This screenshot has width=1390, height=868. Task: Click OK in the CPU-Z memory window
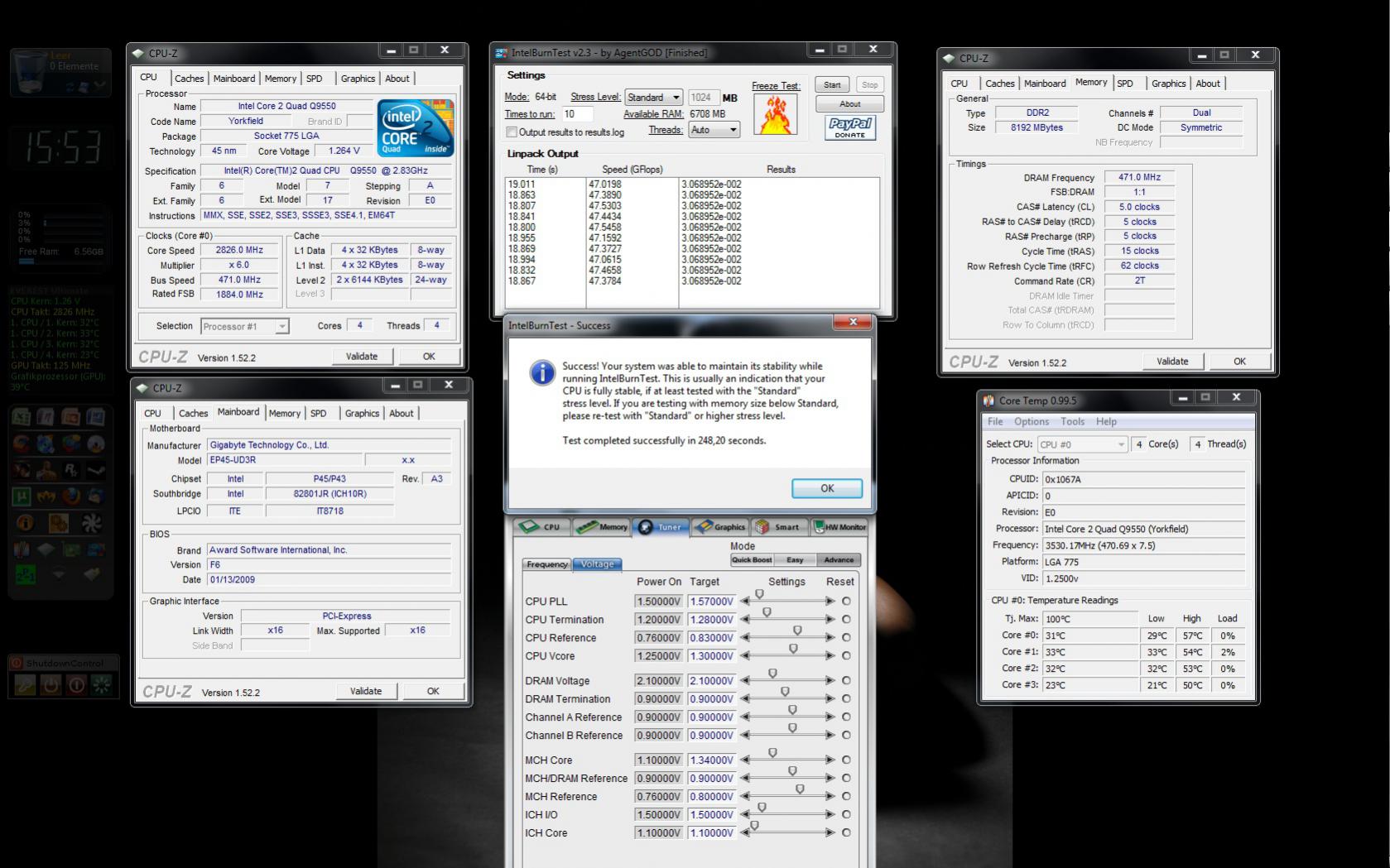(x=1239, y=362)
